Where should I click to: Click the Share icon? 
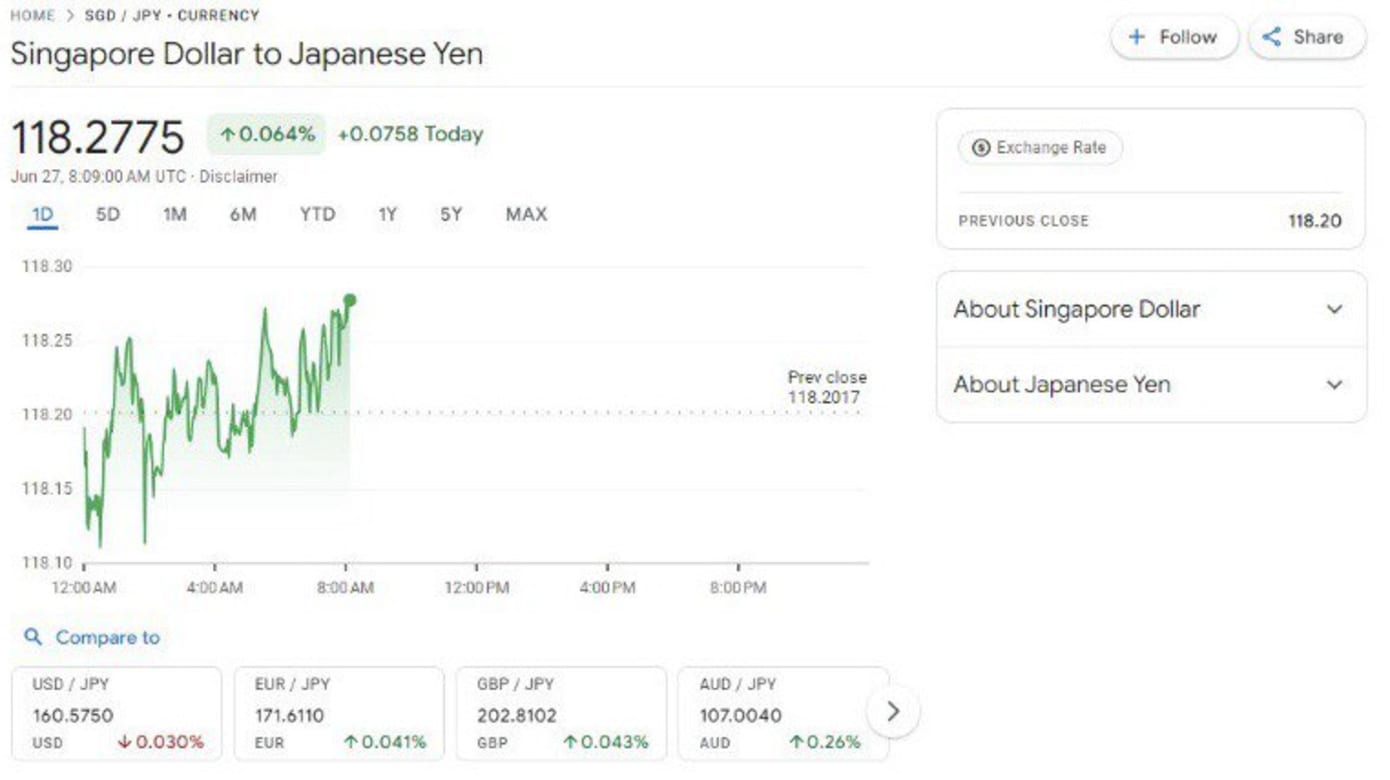[1272, 37]
